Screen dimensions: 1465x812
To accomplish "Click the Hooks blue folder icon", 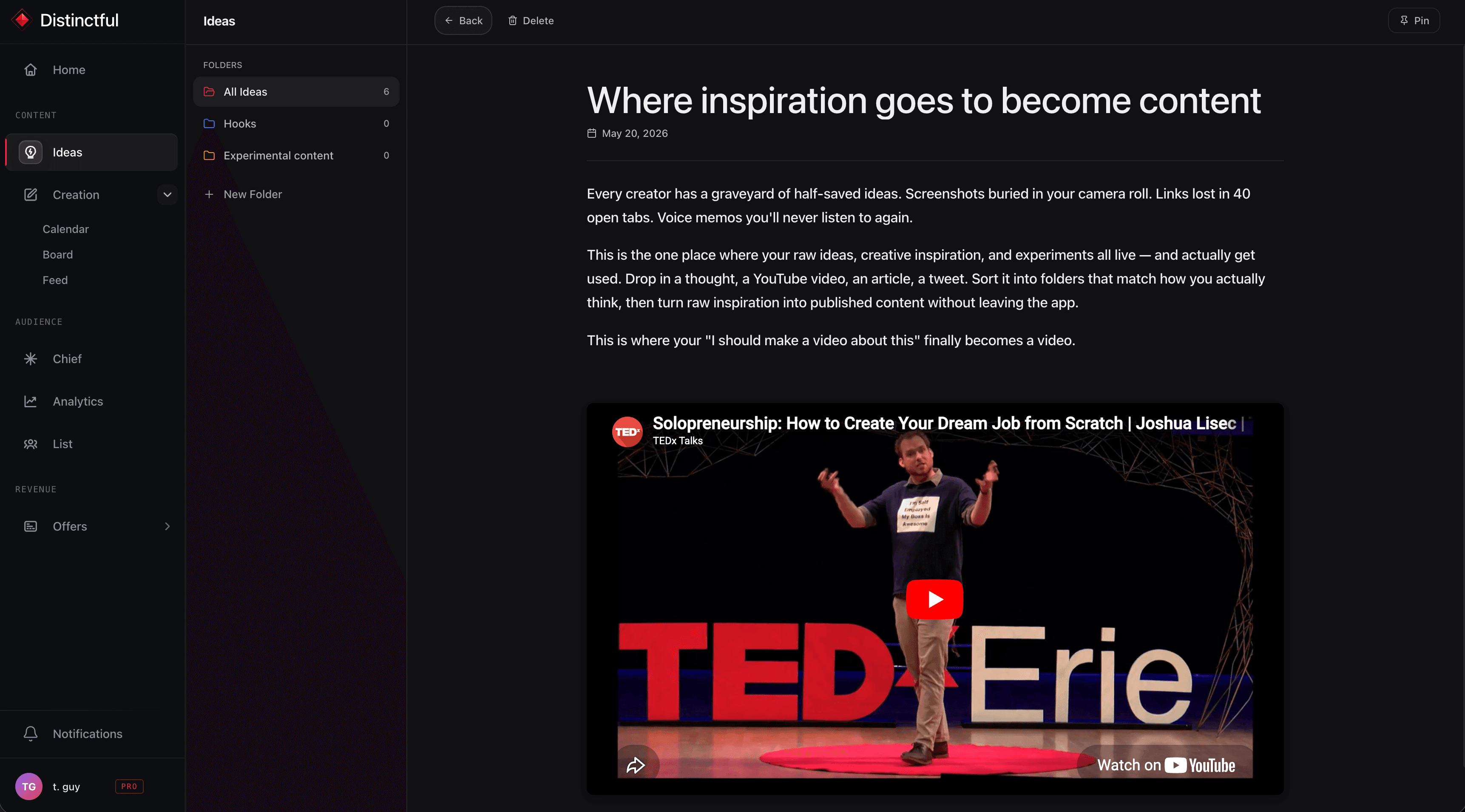I will point(209,123).
